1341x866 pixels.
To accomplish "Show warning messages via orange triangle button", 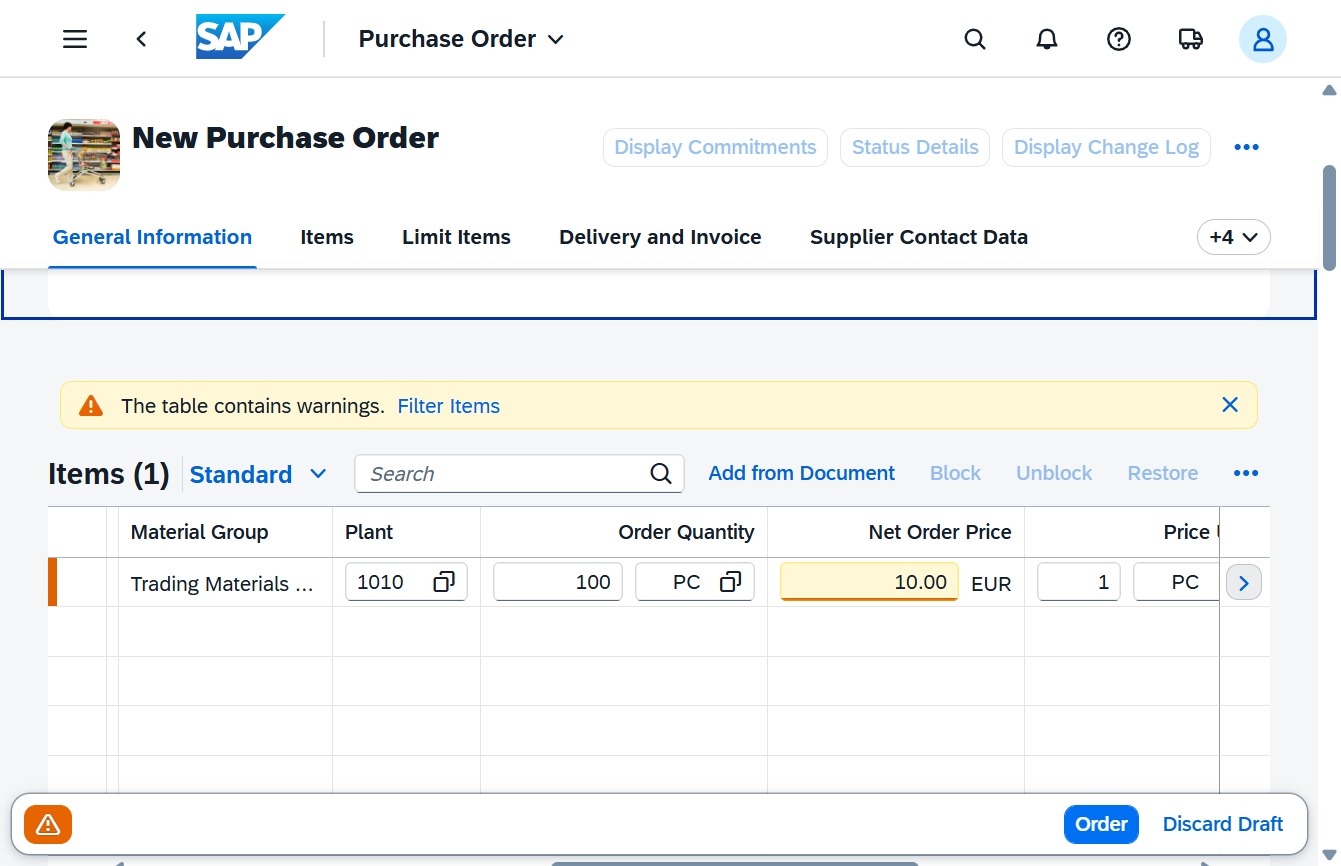I will coord(48,825).
